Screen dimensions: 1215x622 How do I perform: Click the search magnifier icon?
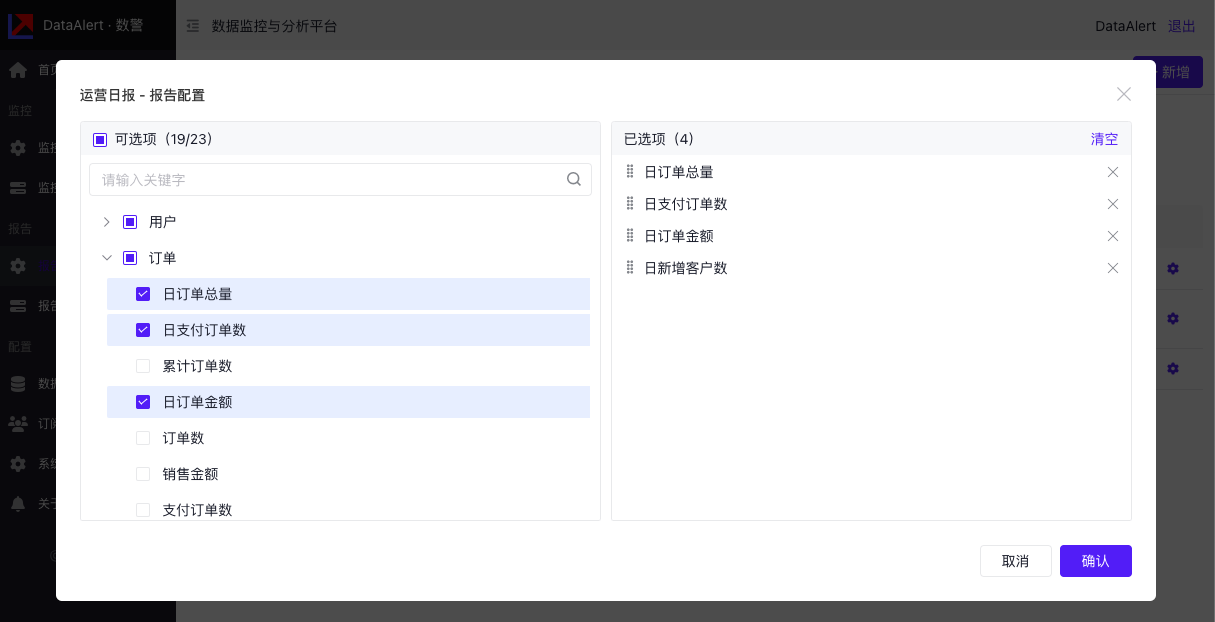click(x=574, y=180)
